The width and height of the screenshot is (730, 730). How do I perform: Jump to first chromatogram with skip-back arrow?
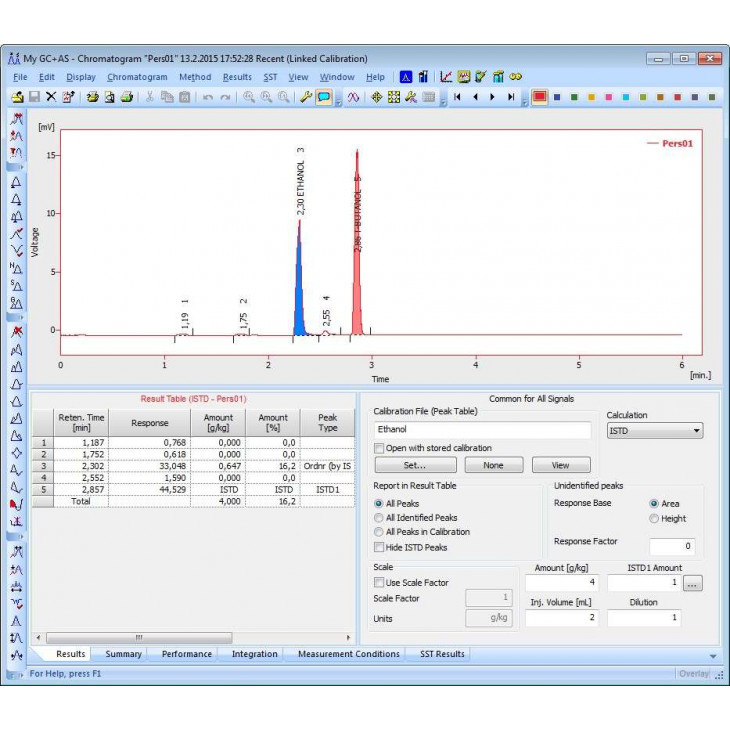pyautogui.click(x=457, y=97)
